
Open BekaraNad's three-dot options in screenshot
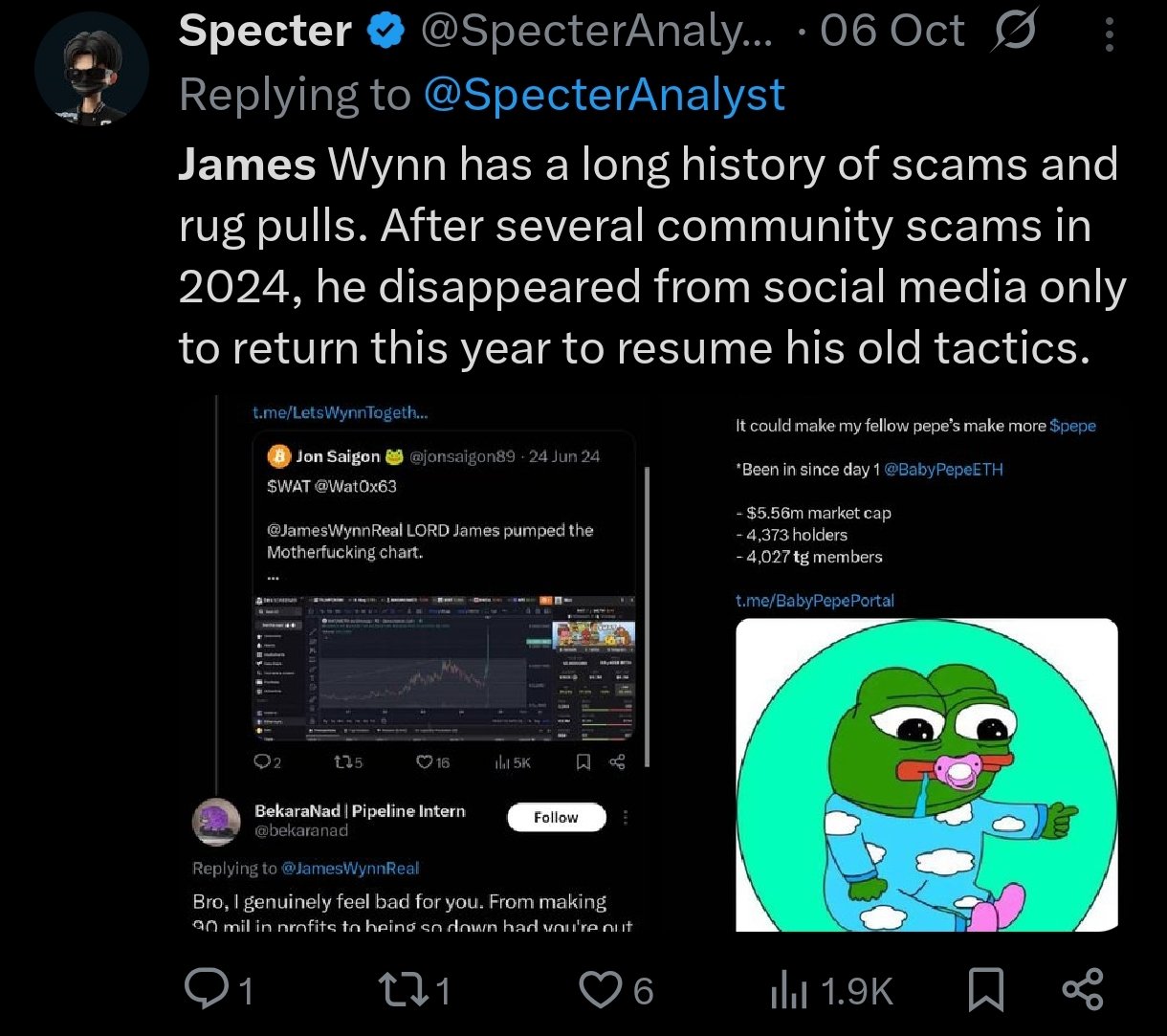(627, 817)
